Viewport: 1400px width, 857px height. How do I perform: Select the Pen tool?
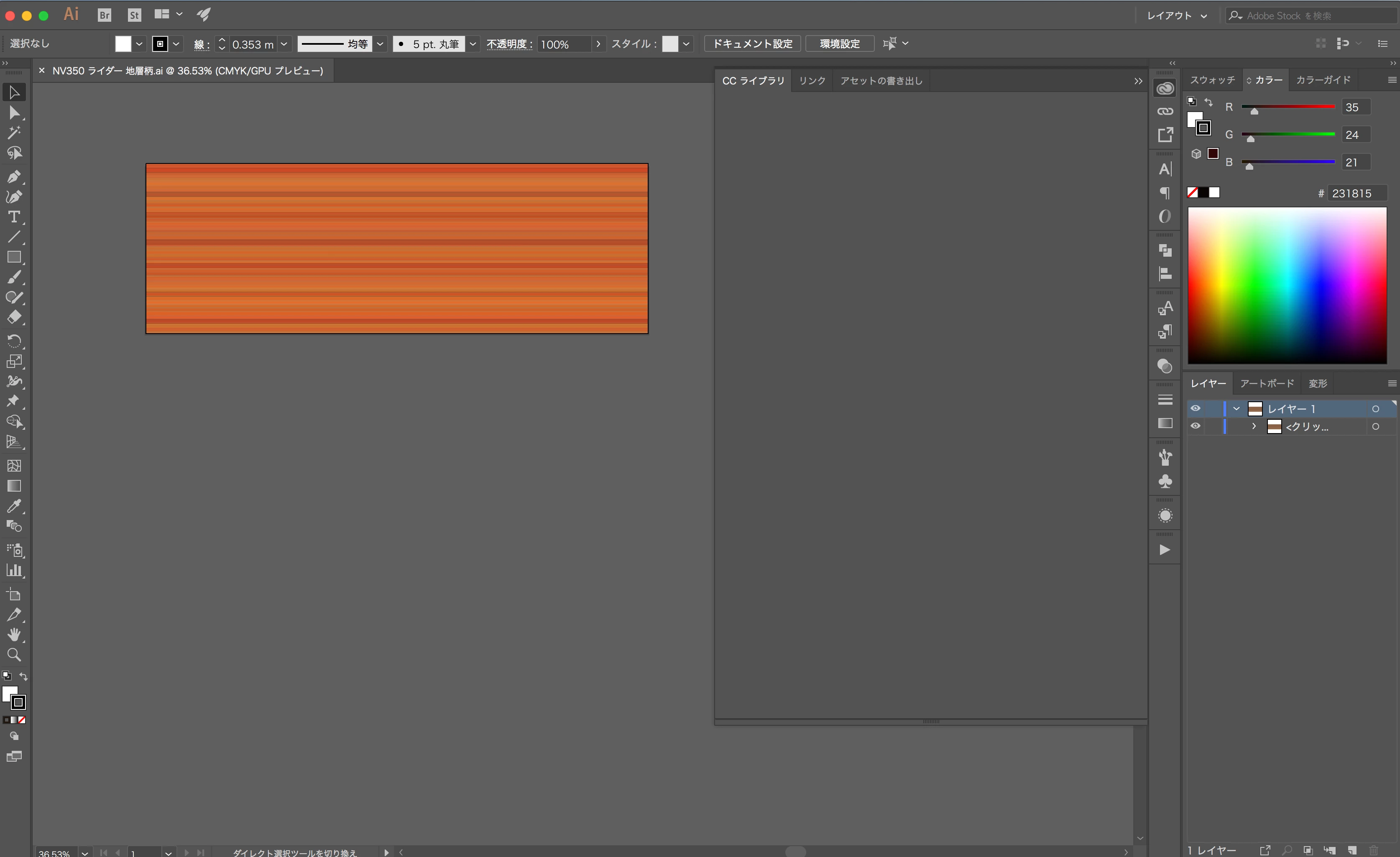(14, 176)
